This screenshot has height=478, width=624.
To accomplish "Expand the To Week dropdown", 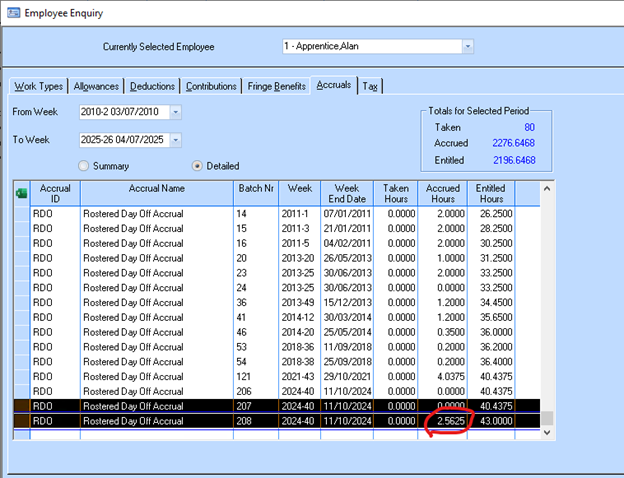I will coord(176,140).
